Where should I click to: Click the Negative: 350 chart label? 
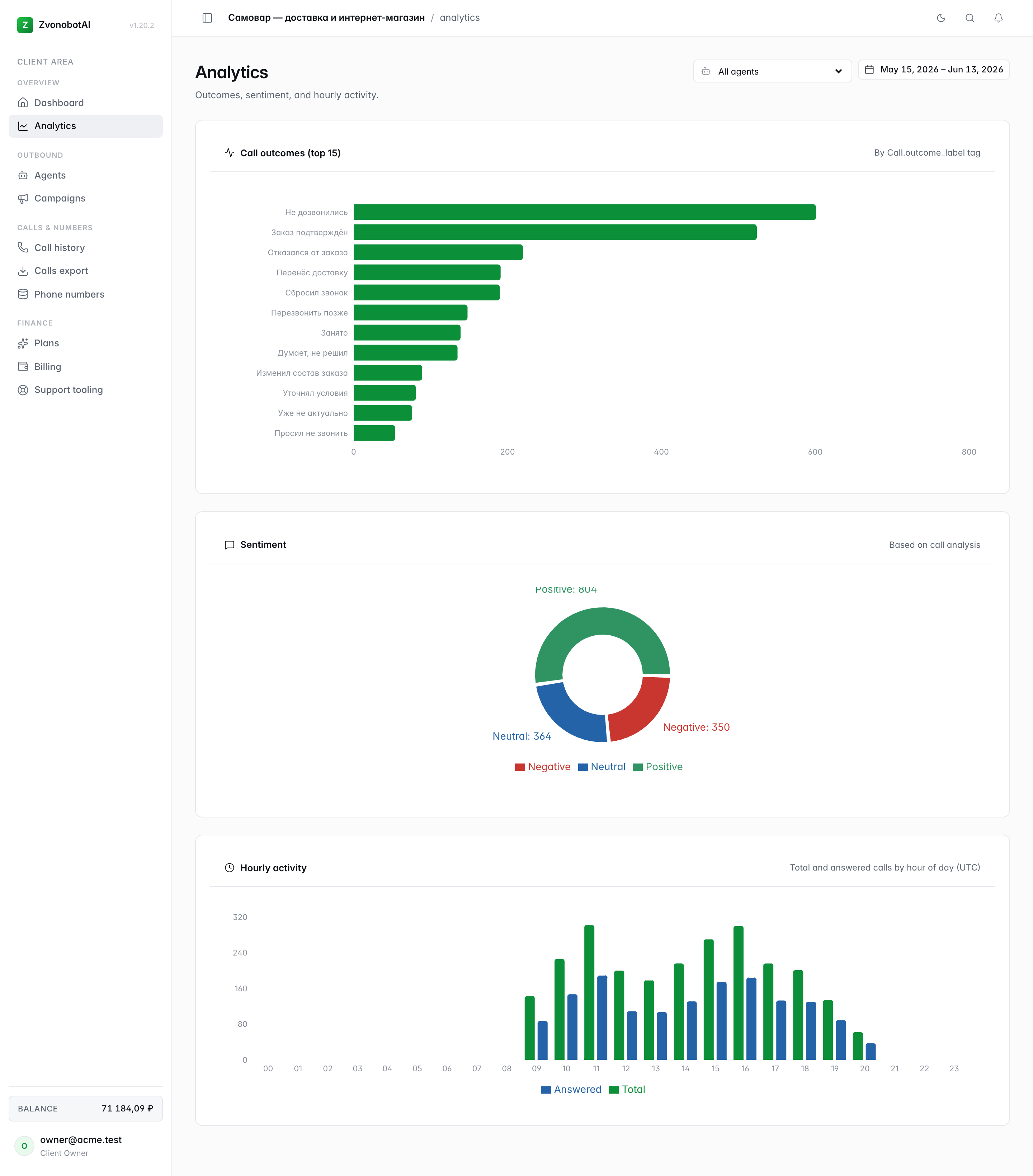point(696,727)
